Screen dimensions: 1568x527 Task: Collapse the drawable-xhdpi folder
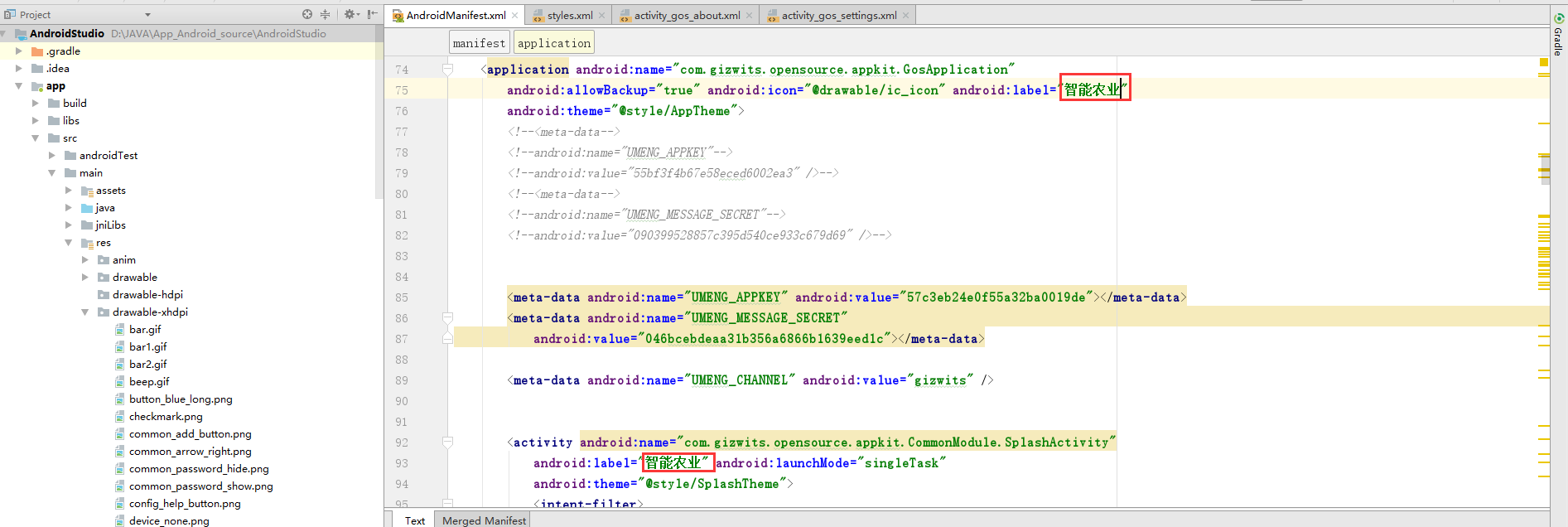click(85, 312)
